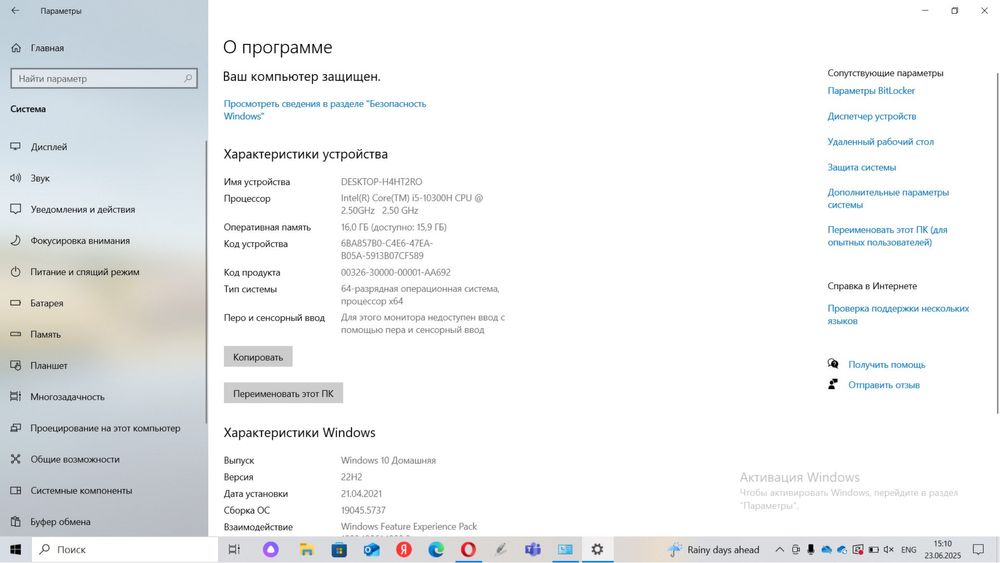
Task: Click the OneDrive cloud tray icon
Action: point(827,550)
